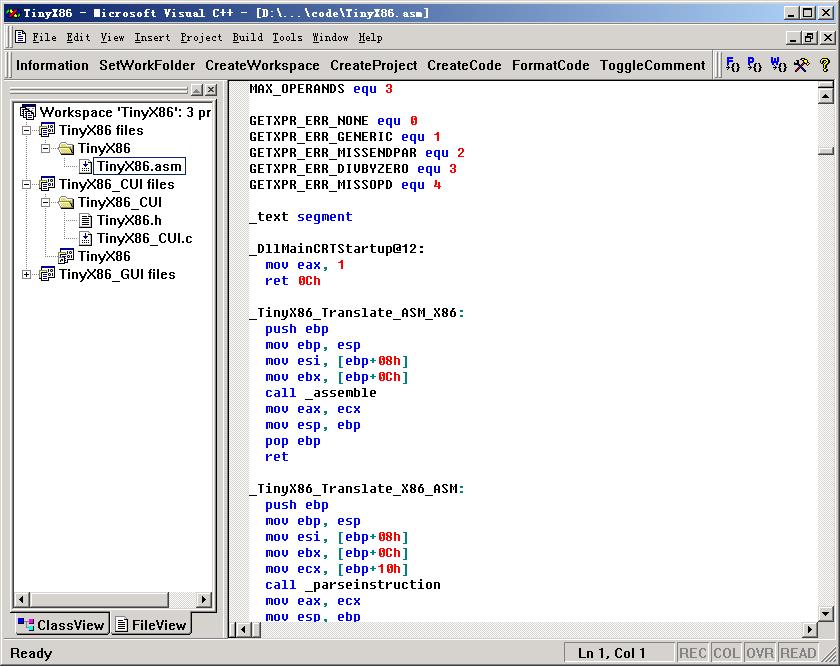Switch to the FileView tab
This screenshot has height=666, width=840.
[x=152, y=625]
